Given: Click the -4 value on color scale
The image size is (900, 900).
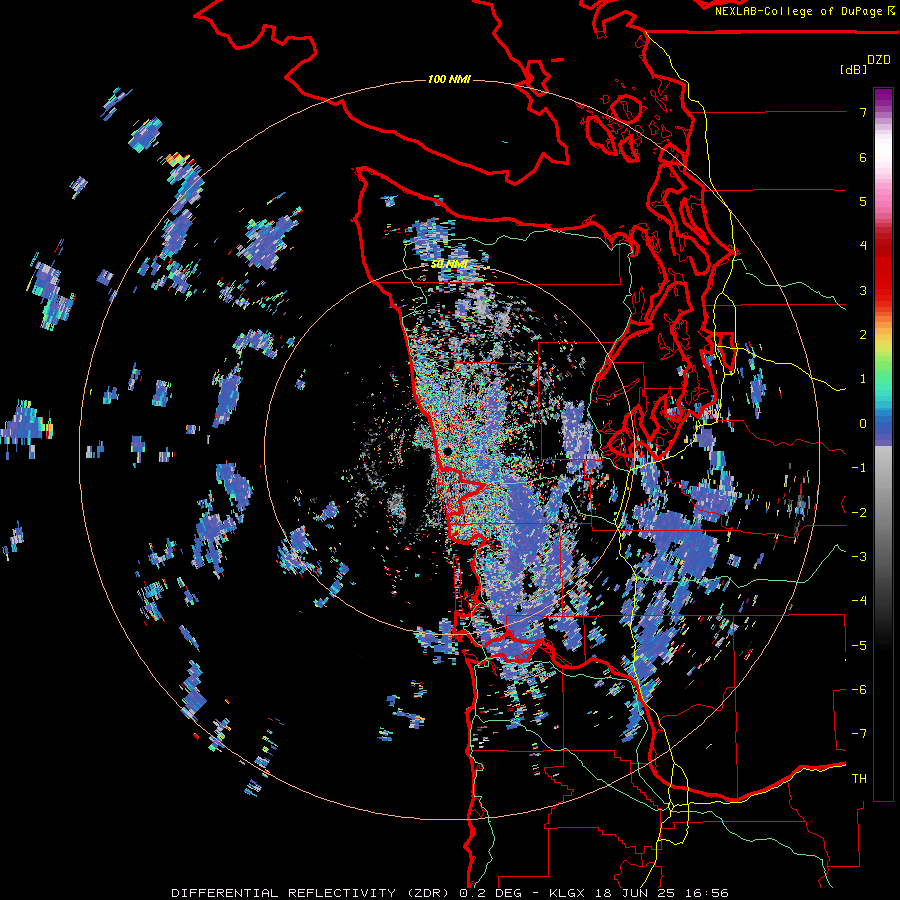Looking at the screenshot, I should (x=859, y=601).
